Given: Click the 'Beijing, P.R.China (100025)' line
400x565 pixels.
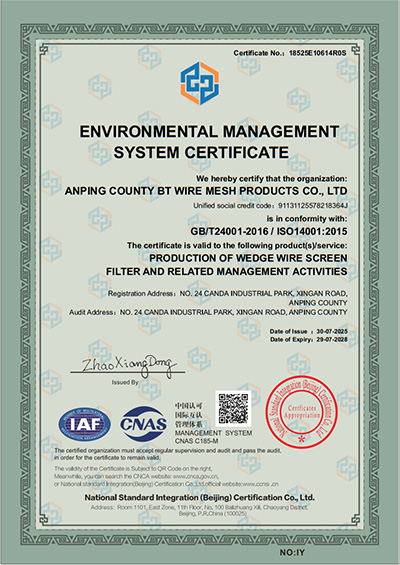Looking at the screenshot, I should (x=213, y=513).
